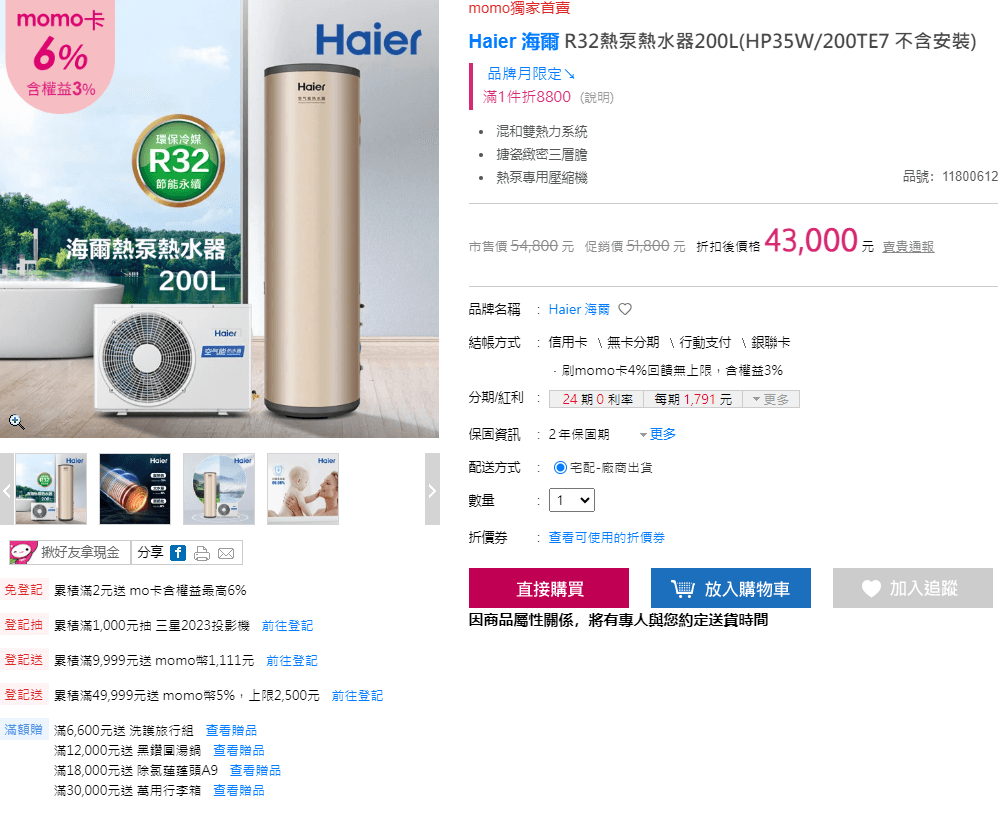The width and height of the screenshot is (998, 820).
Task: Open the 數量 quantity dropdown
Action: pyautogui.click(x=572, y=500)
